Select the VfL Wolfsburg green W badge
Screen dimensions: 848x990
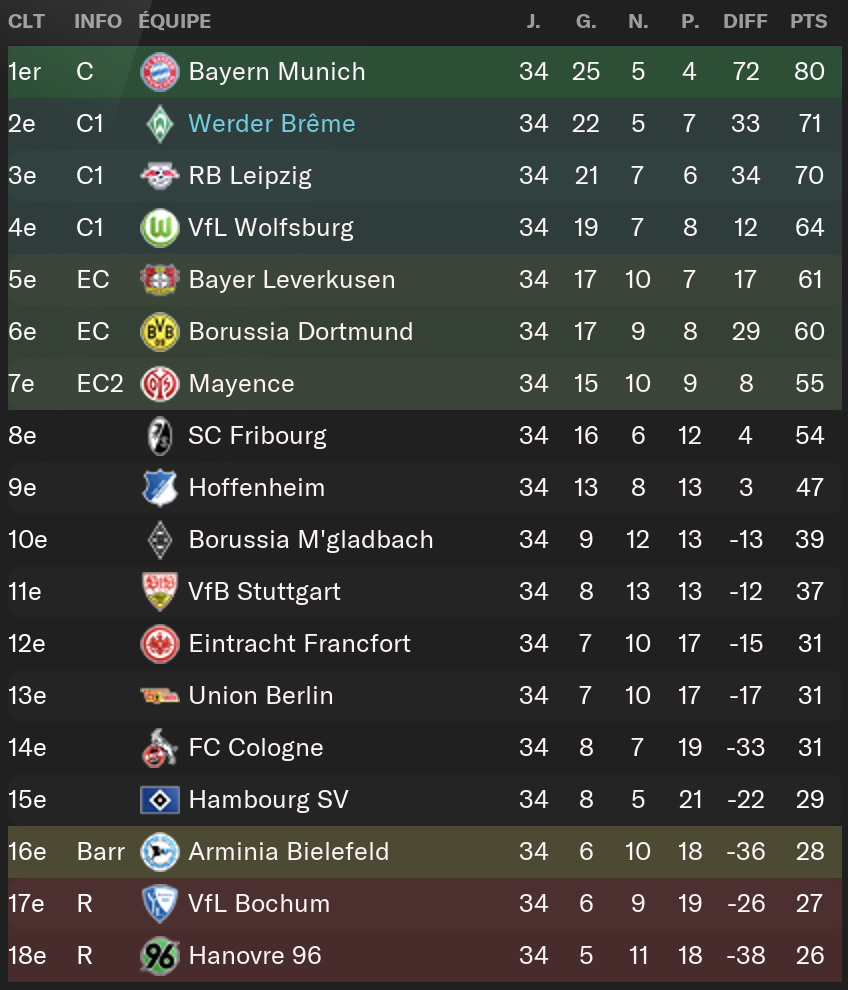point(160,228)
